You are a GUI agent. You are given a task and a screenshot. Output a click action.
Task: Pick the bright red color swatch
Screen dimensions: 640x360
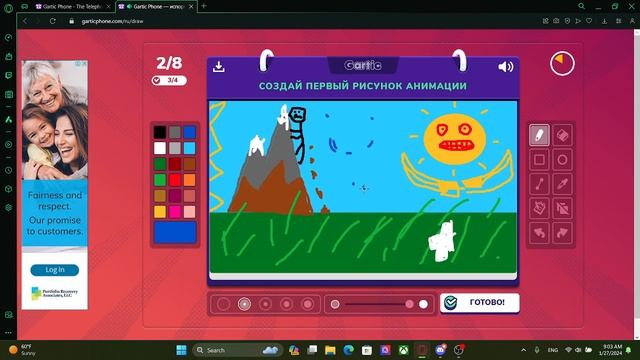(x=175, y=180)
